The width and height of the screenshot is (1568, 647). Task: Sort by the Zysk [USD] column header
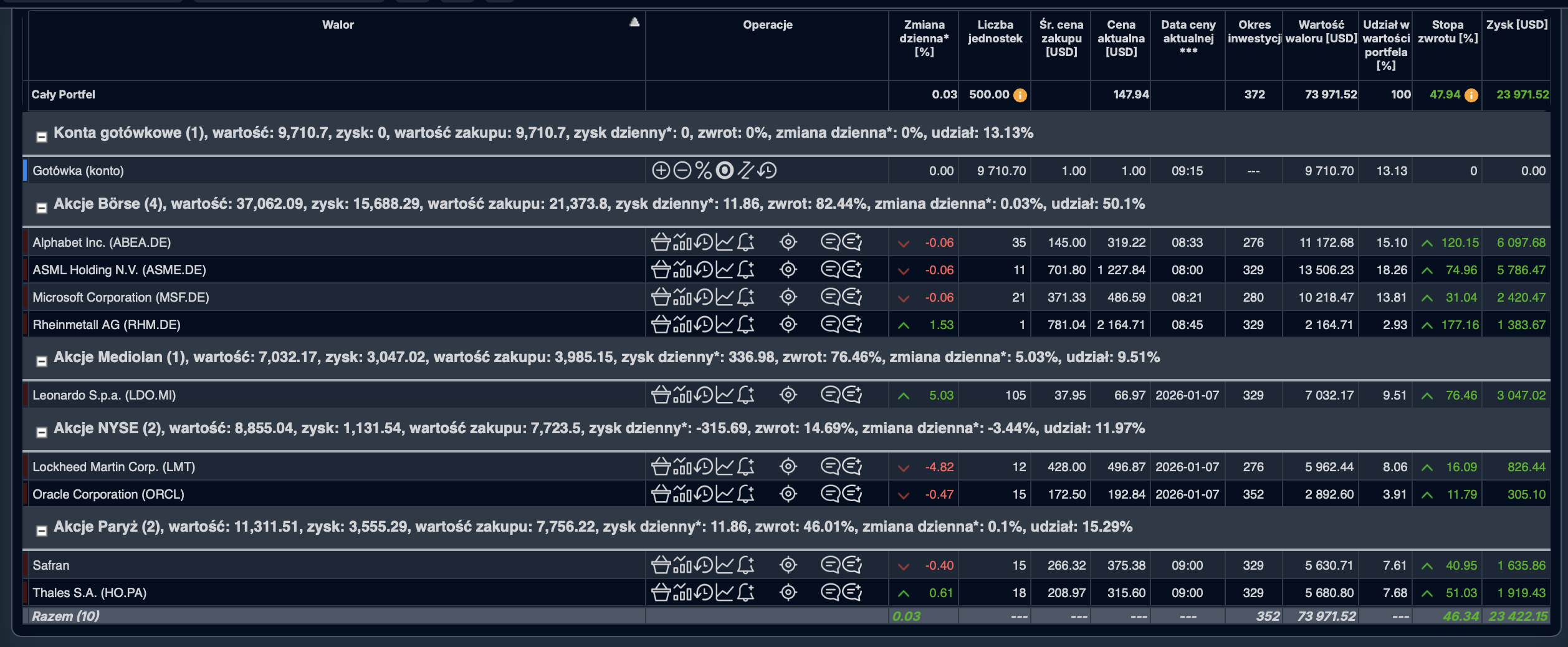pyautogui.click(x=1516, y=25)
